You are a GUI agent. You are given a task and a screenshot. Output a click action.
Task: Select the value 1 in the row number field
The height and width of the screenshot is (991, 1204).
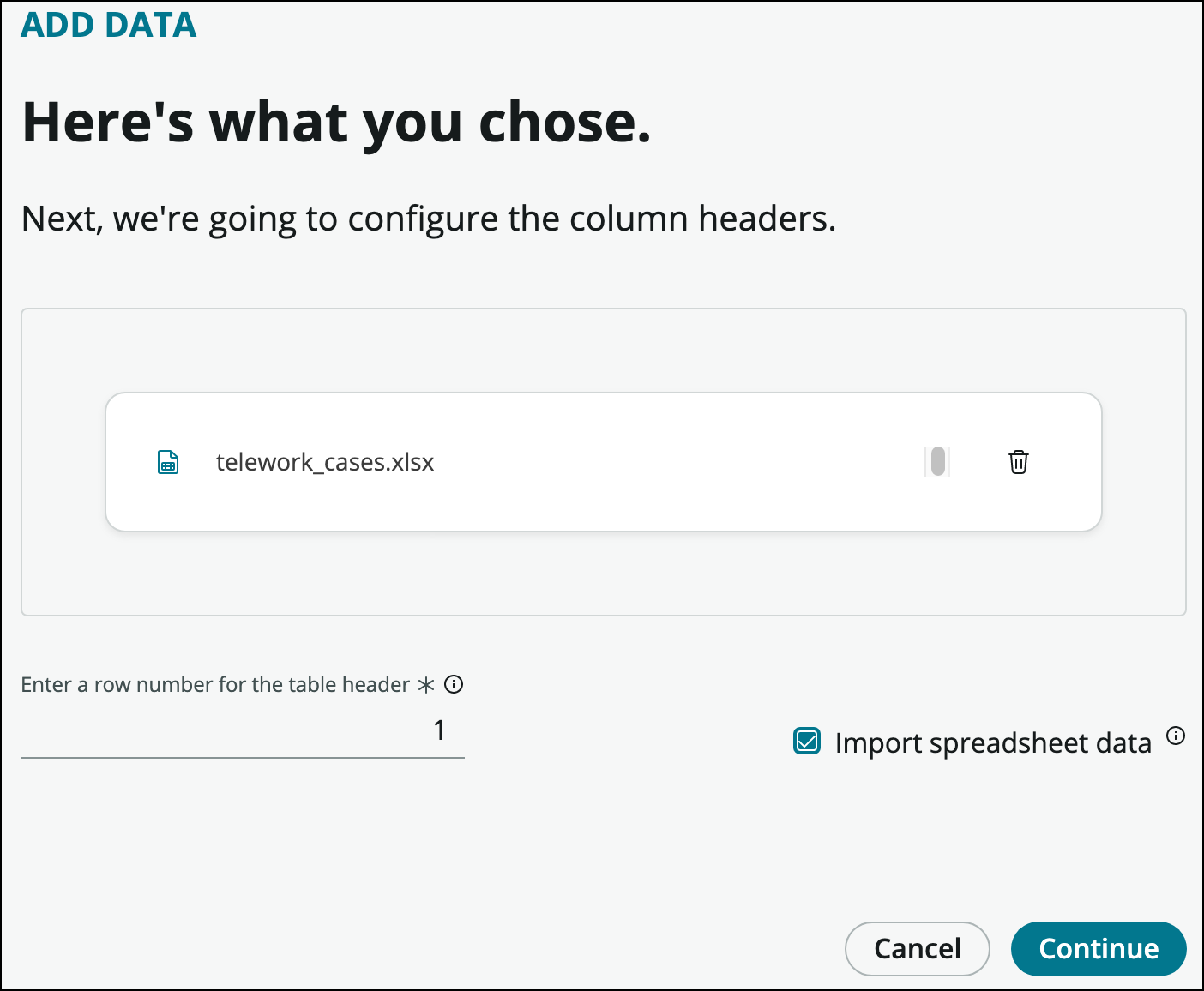pyautogui.click(x=439, y=730)
